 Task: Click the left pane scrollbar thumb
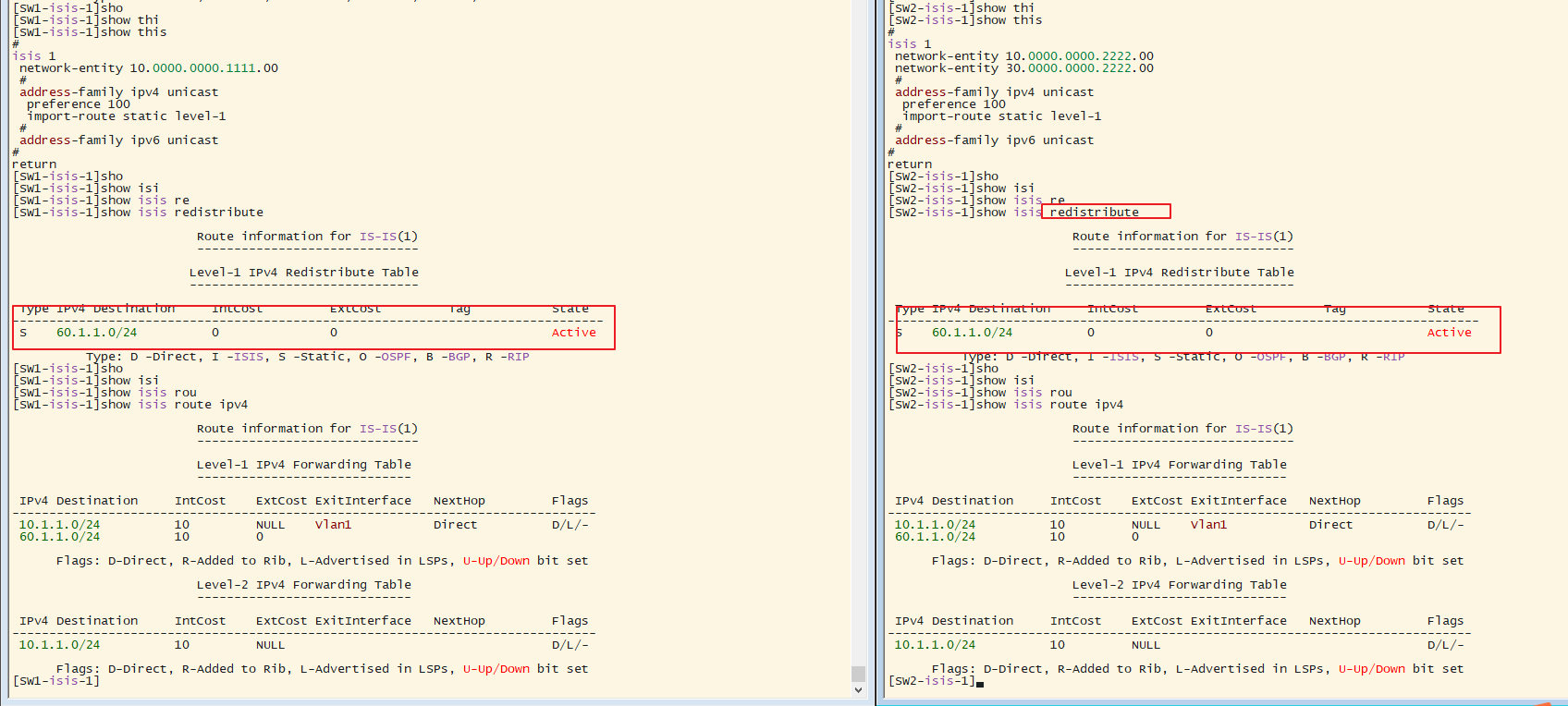click(858, 674)
